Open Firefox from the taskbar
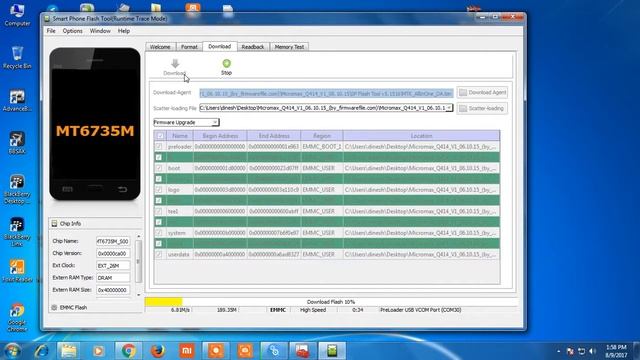Image resolution: width=640 pixels, height=360 pixels. point(158,351)
